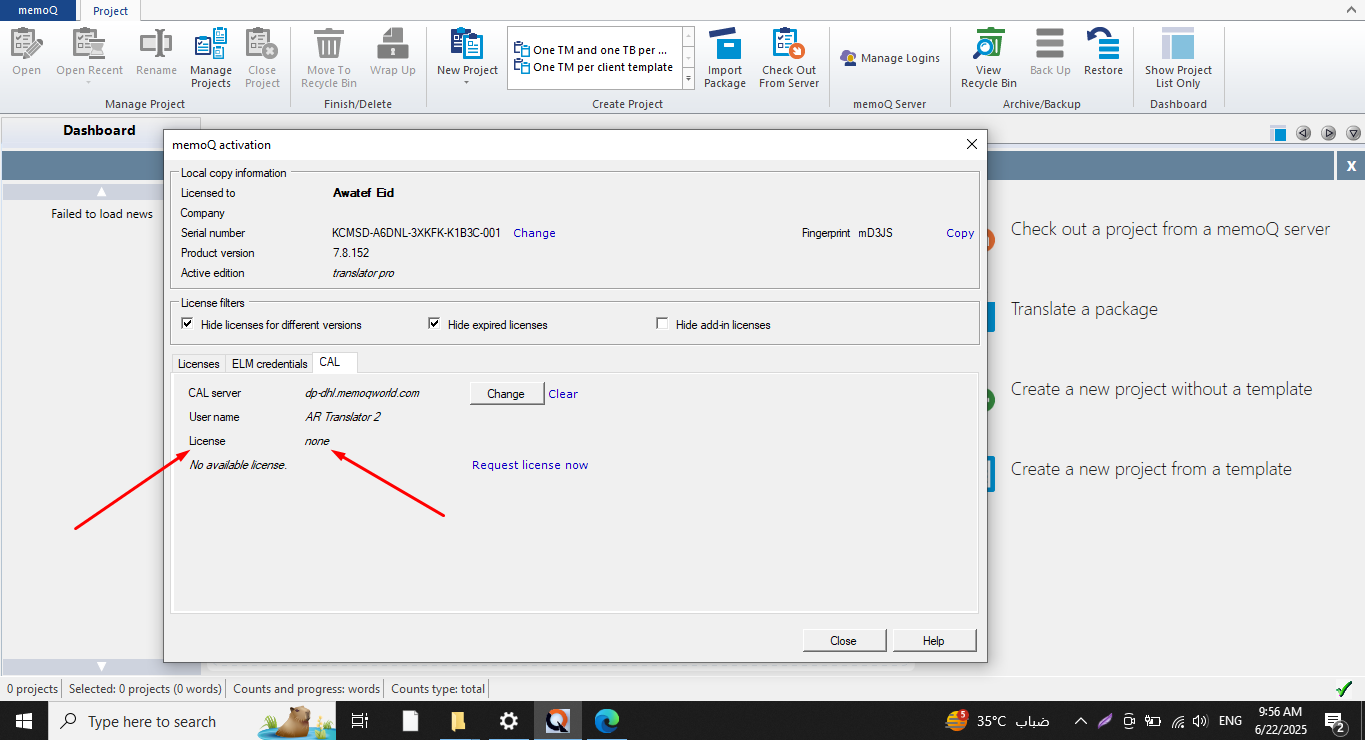Show hidden system tray icons chevron
This screenshot has width=1365, height=740.
[x=1080, y=721]
